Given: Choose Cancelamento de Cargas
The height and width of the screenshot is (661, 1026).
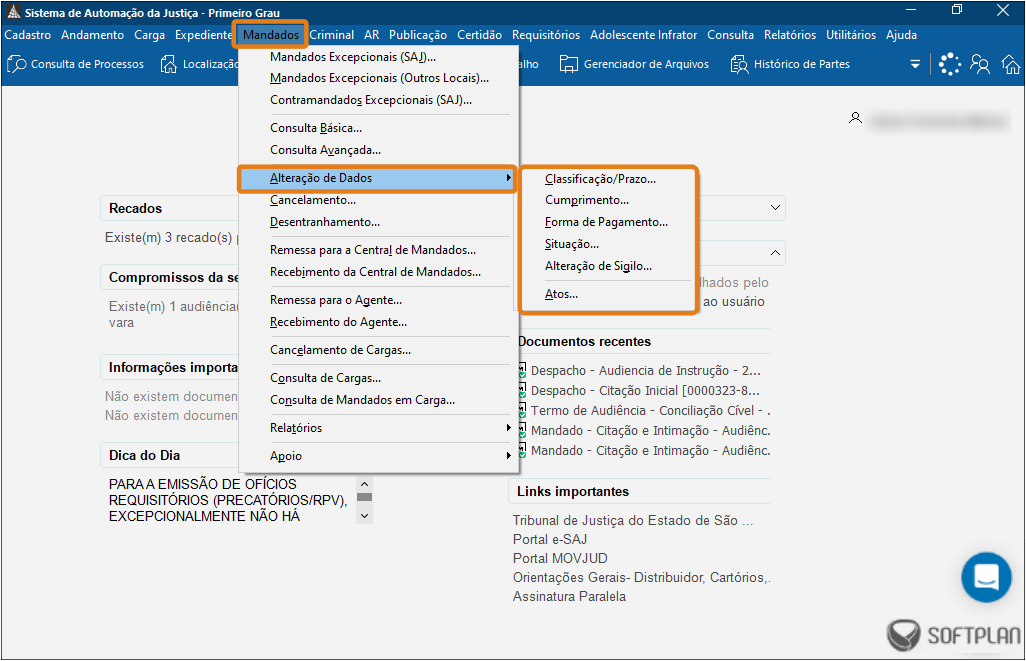Looking at the screenshot, I should [x=378, y=350].
